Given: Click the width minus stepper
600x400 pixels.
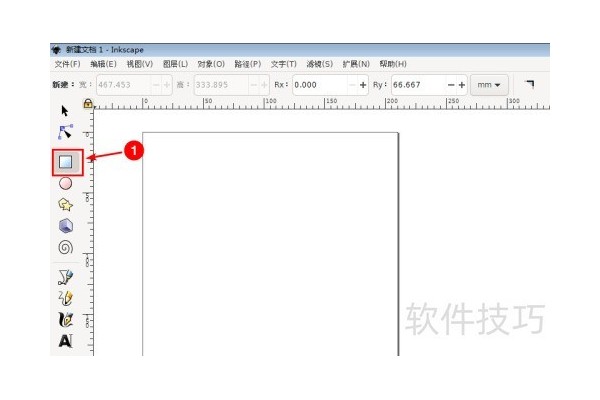Looking at the screenshot, I should click(156, 85).
